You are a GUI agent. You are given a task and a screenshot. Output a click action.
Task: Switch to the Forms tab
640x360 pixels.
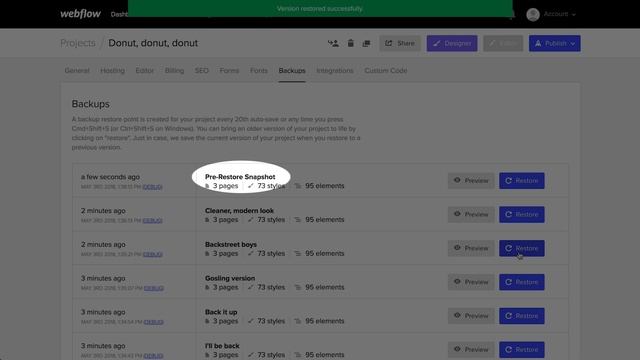point(229,71)
